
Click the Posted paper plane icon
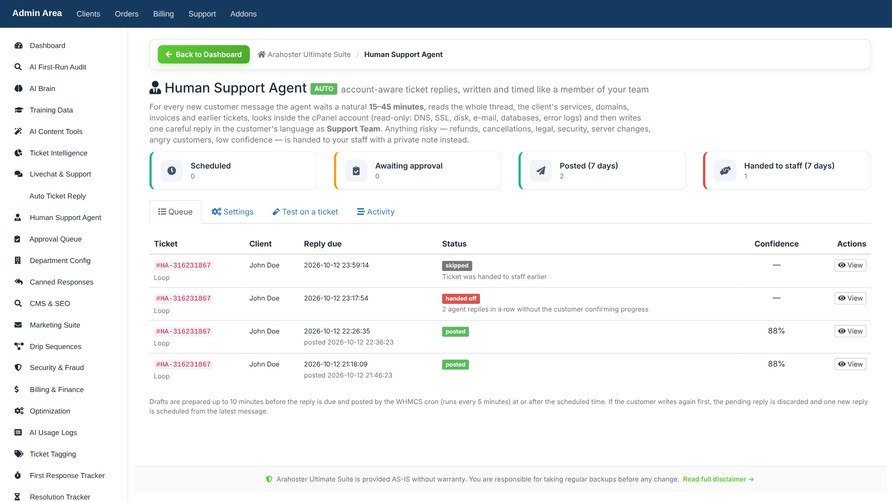pos(540,171)
